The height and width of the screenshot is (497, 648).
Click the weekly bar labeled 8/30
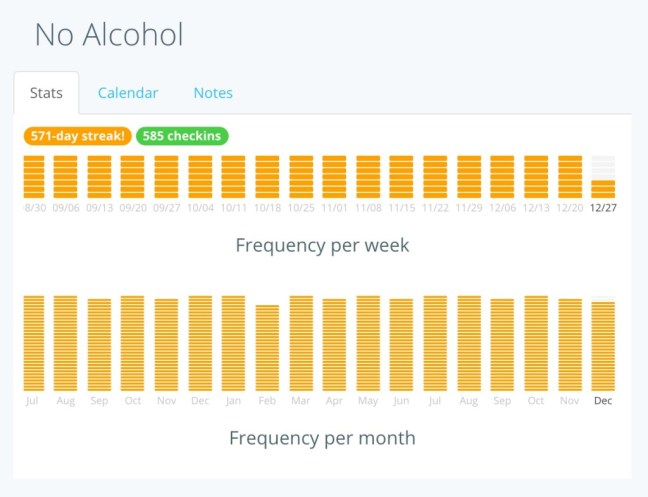point(35,177)
